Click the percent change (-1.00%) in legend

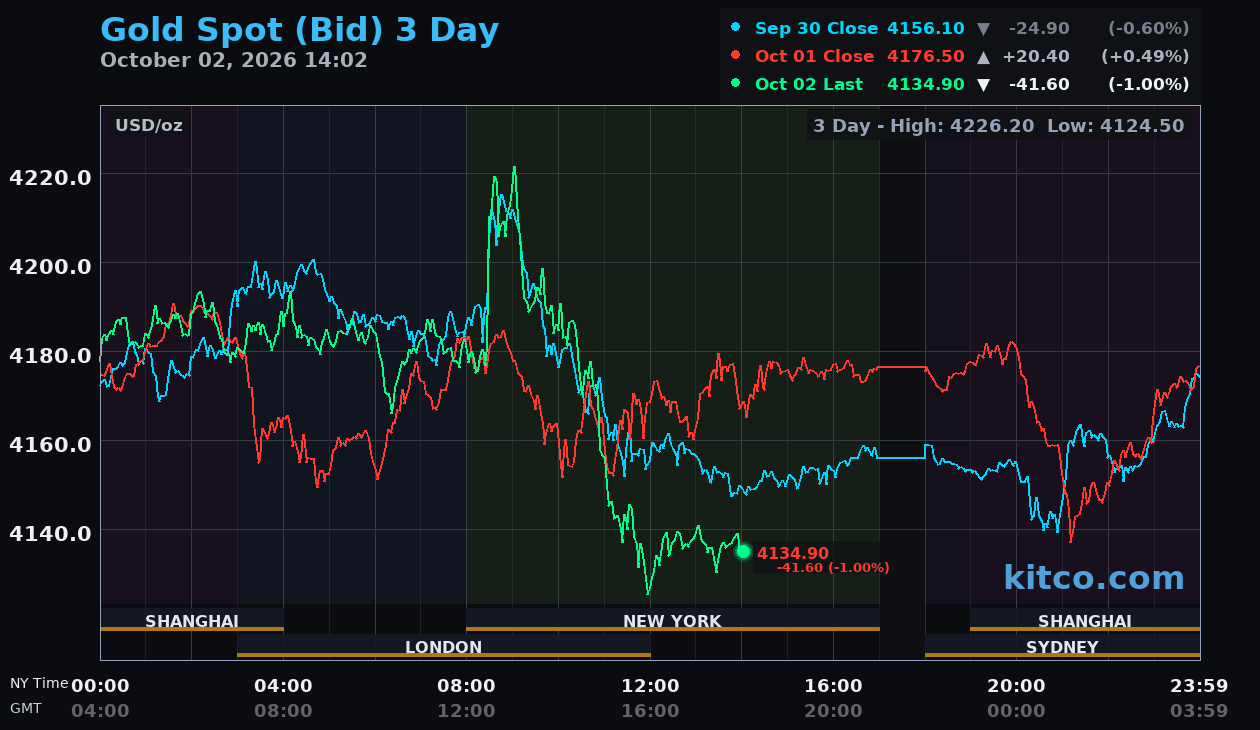tap(1149, 84)
